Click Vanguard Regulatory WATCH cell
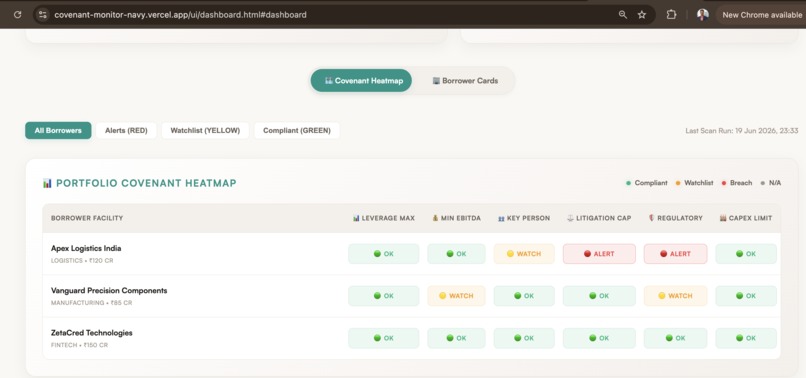 (675, 296)
